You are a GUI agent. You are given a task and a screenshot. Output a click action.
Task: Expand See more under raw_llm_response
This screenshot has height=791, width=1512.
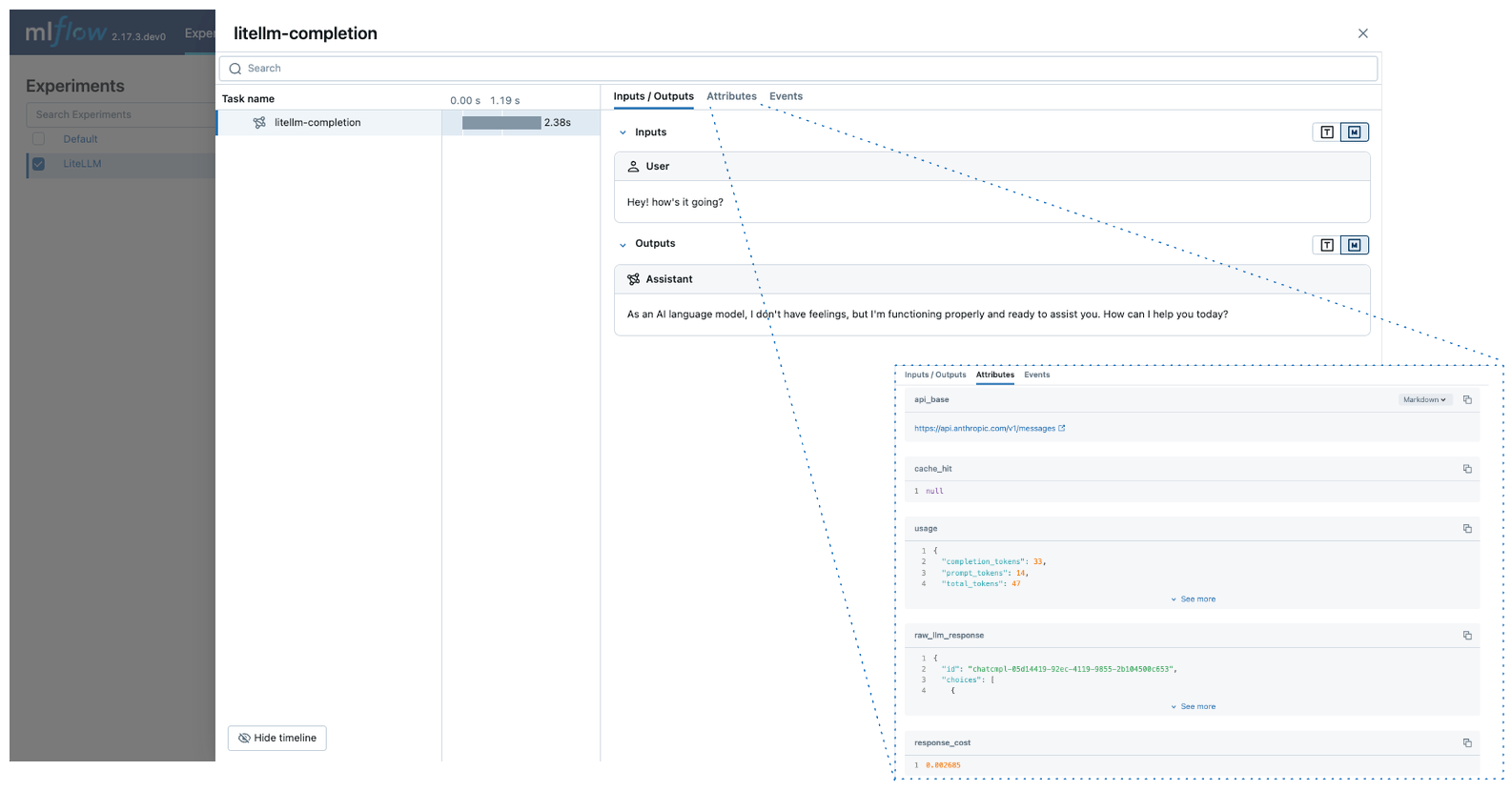(x=1193, y=707)
